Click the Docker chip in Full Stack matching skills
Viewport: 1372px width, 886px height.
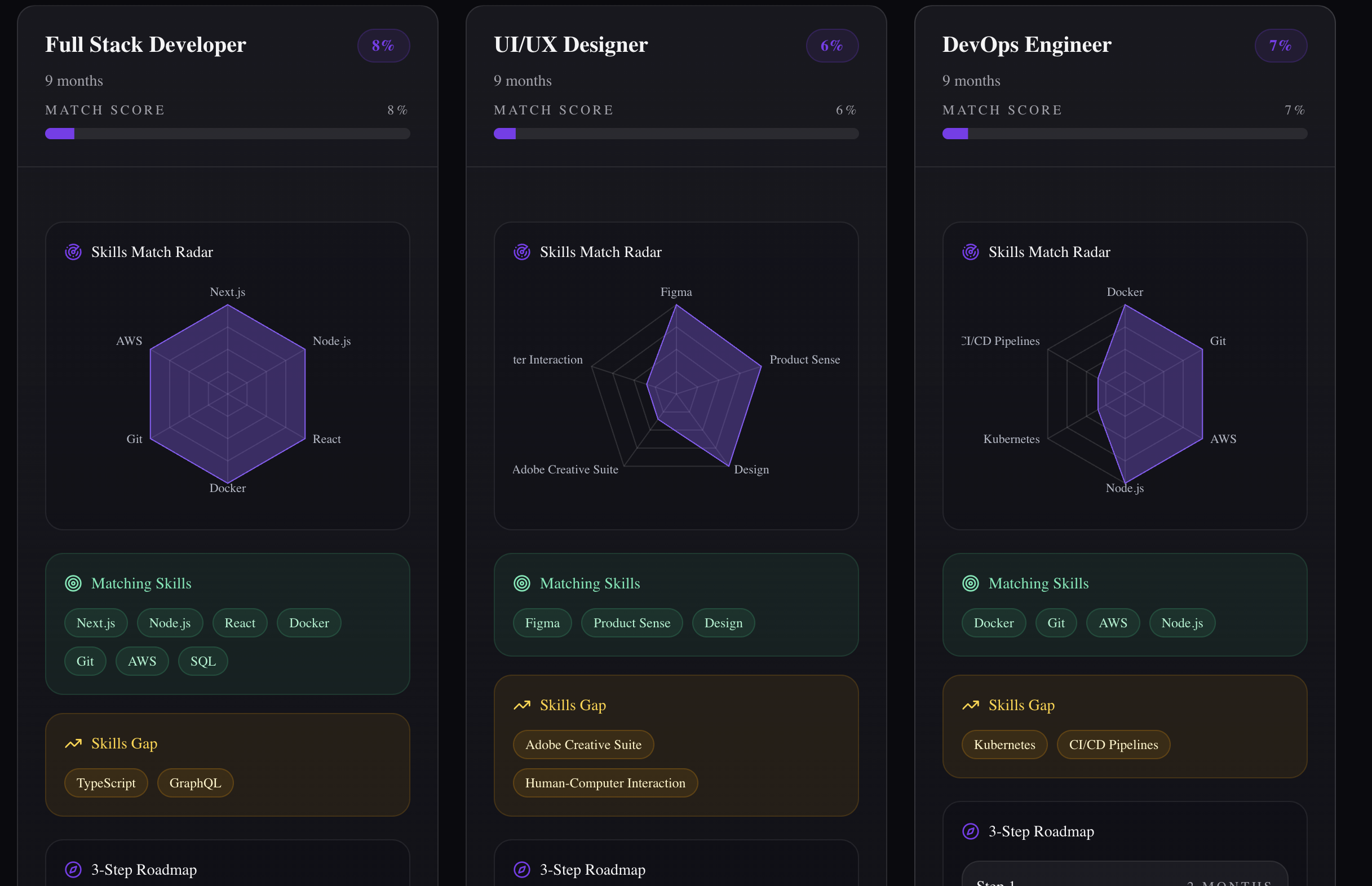(309, 623)
